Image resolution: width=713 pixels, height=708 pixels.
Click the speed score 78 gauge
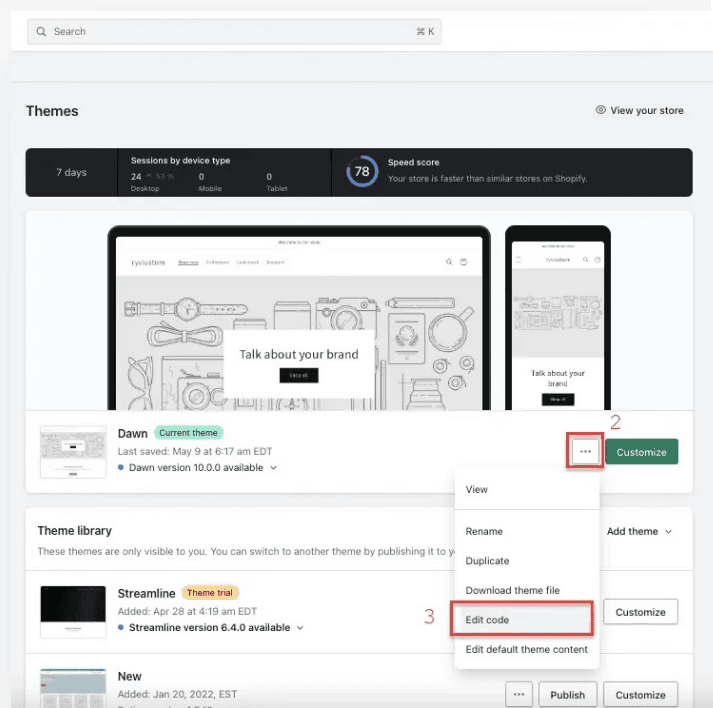tap(362, 171)
